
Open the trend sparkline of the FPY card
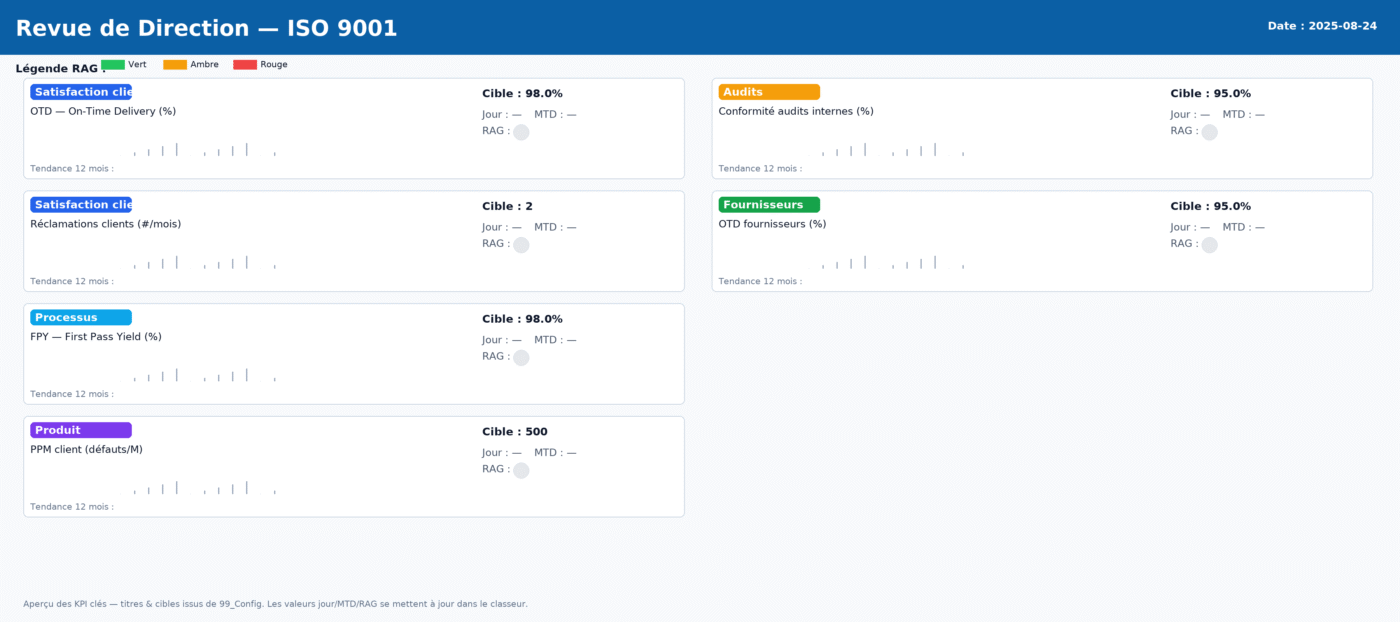pyautogui.click(x=204, y=375)
